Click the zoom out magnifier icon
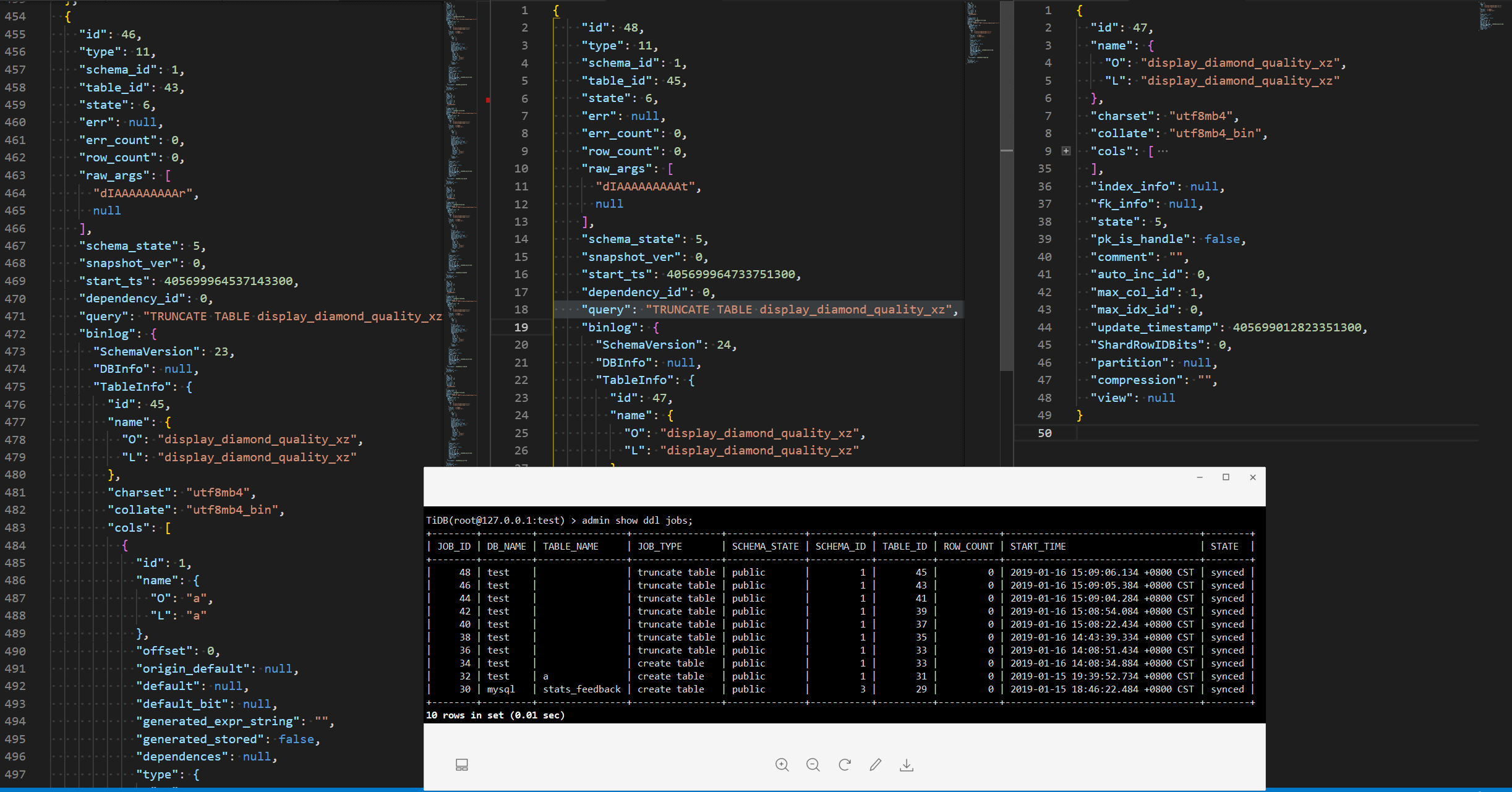 (813, 765)
